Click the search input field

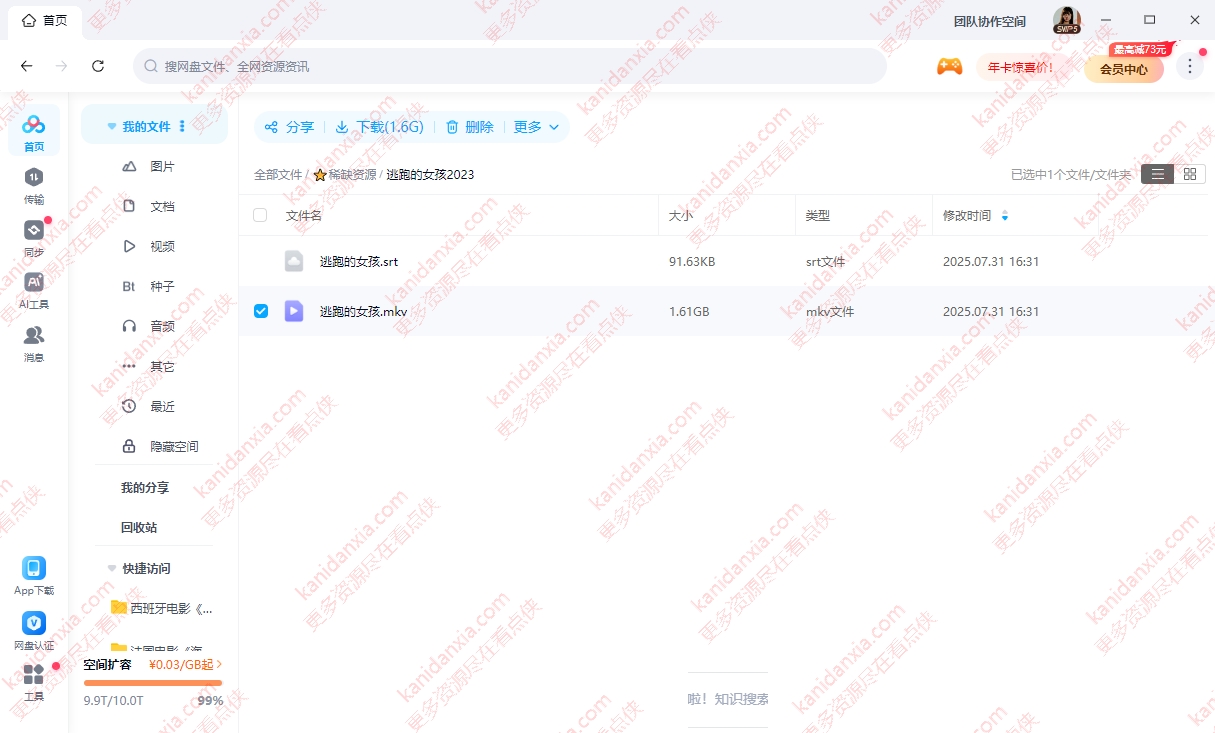pos(510,66)
